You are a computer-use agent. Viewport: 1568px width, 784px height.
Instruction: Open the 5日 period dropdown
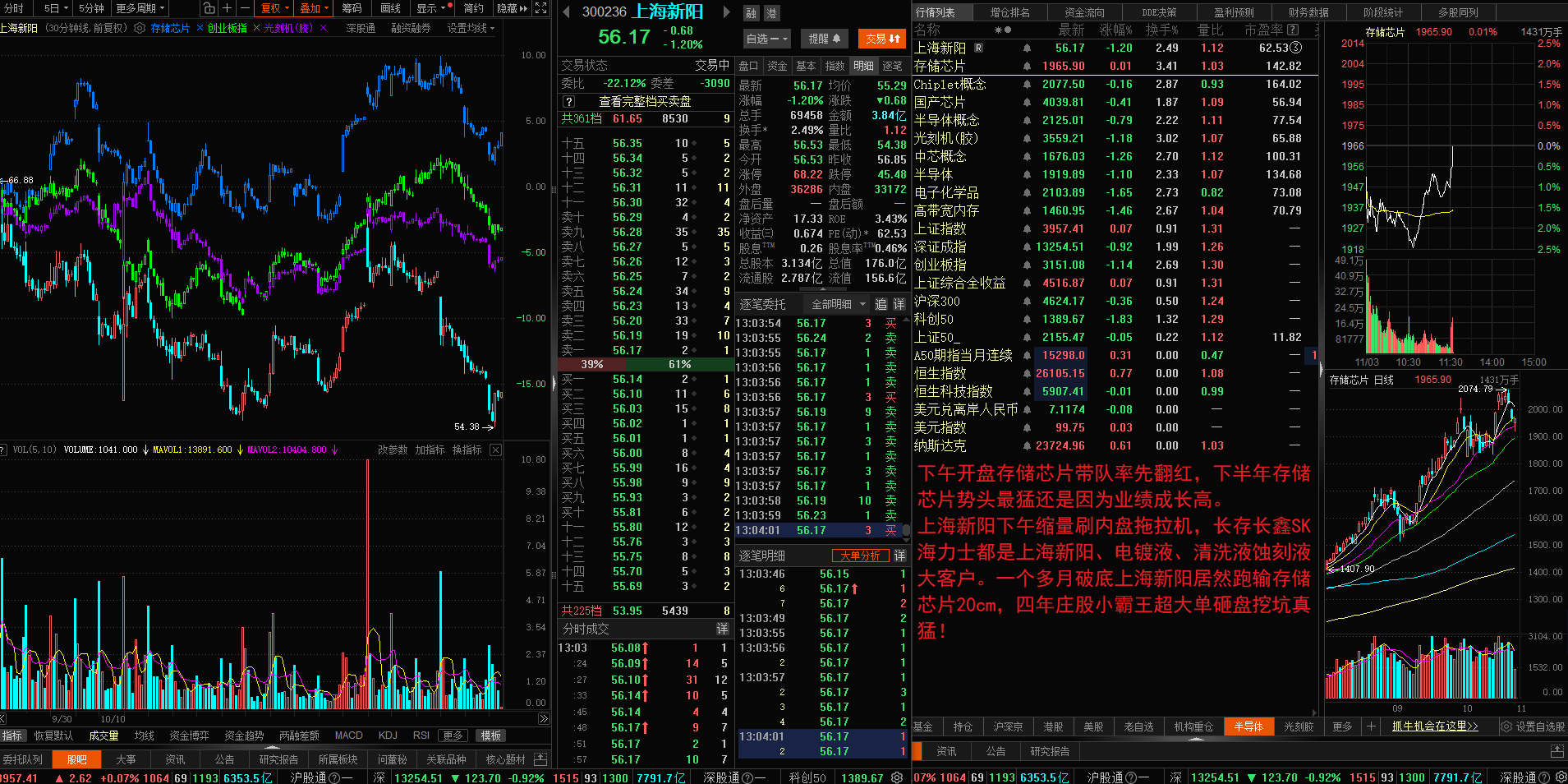point(57,8)
